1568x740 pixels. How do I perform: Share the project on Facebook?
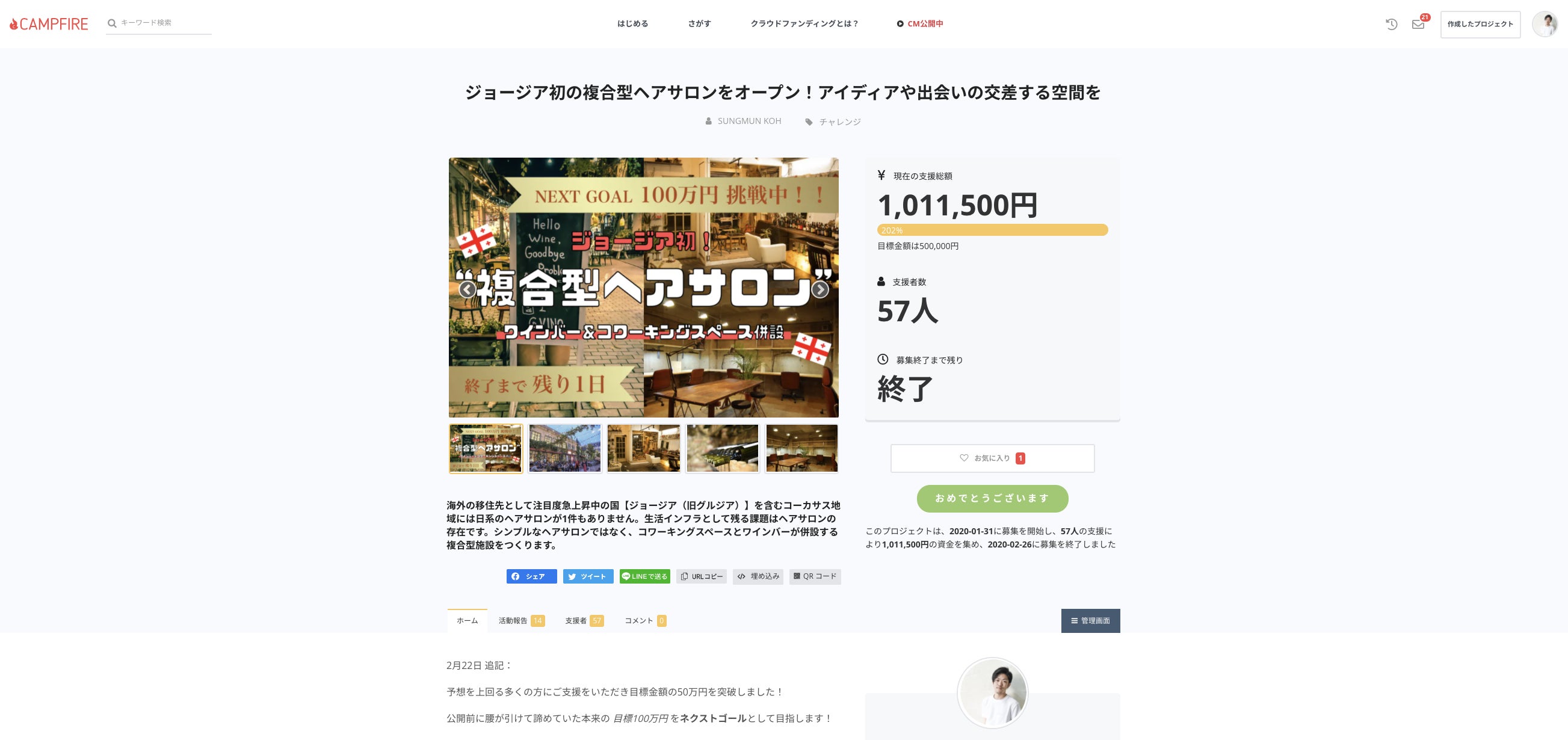coord(531,576)
